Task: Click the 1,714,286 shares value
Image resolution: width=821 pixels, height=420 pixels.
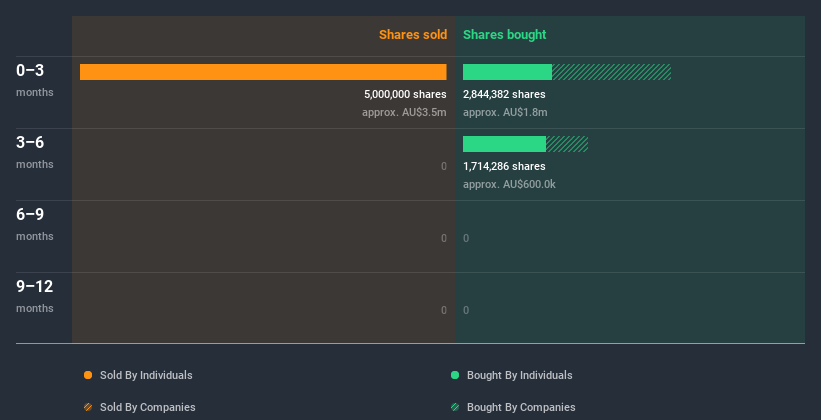Action: [x=504, y=167]
